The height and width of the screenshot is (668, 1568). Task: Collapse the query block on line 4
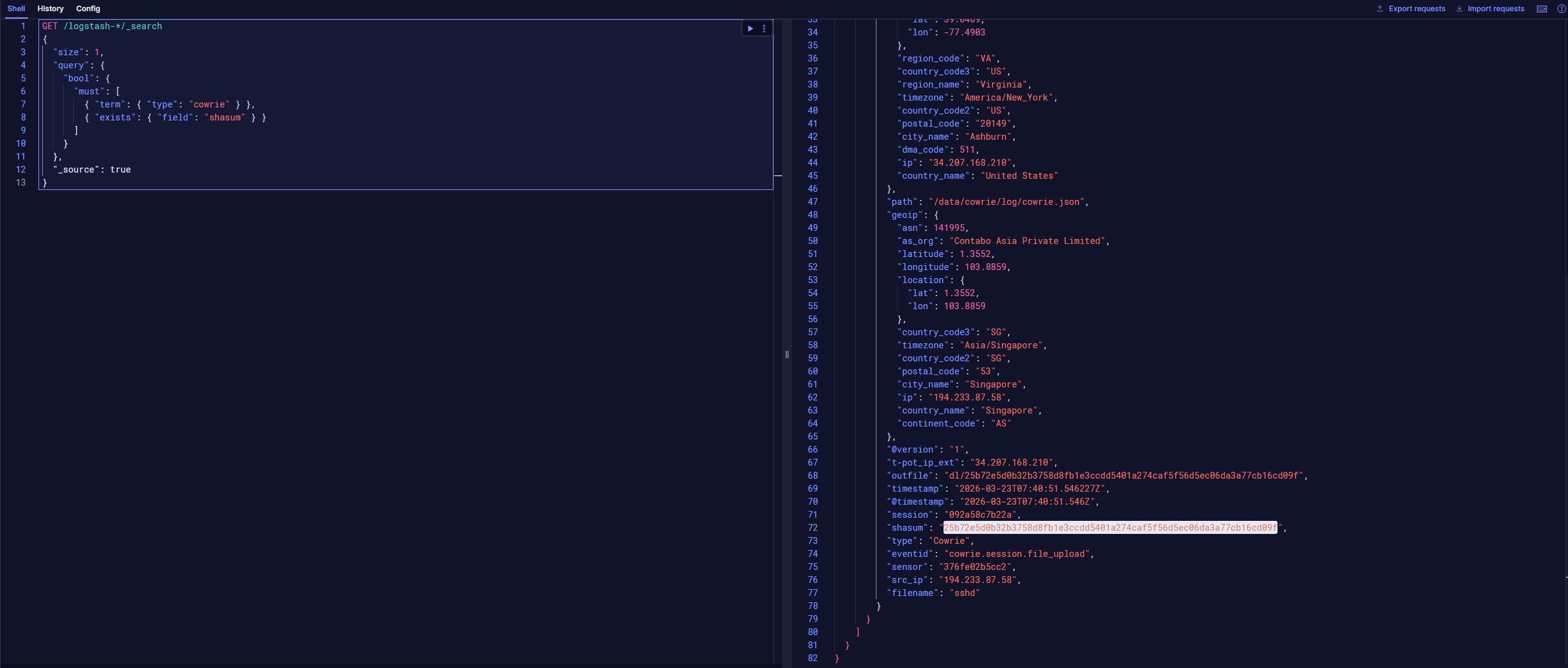tap(34, 65)
